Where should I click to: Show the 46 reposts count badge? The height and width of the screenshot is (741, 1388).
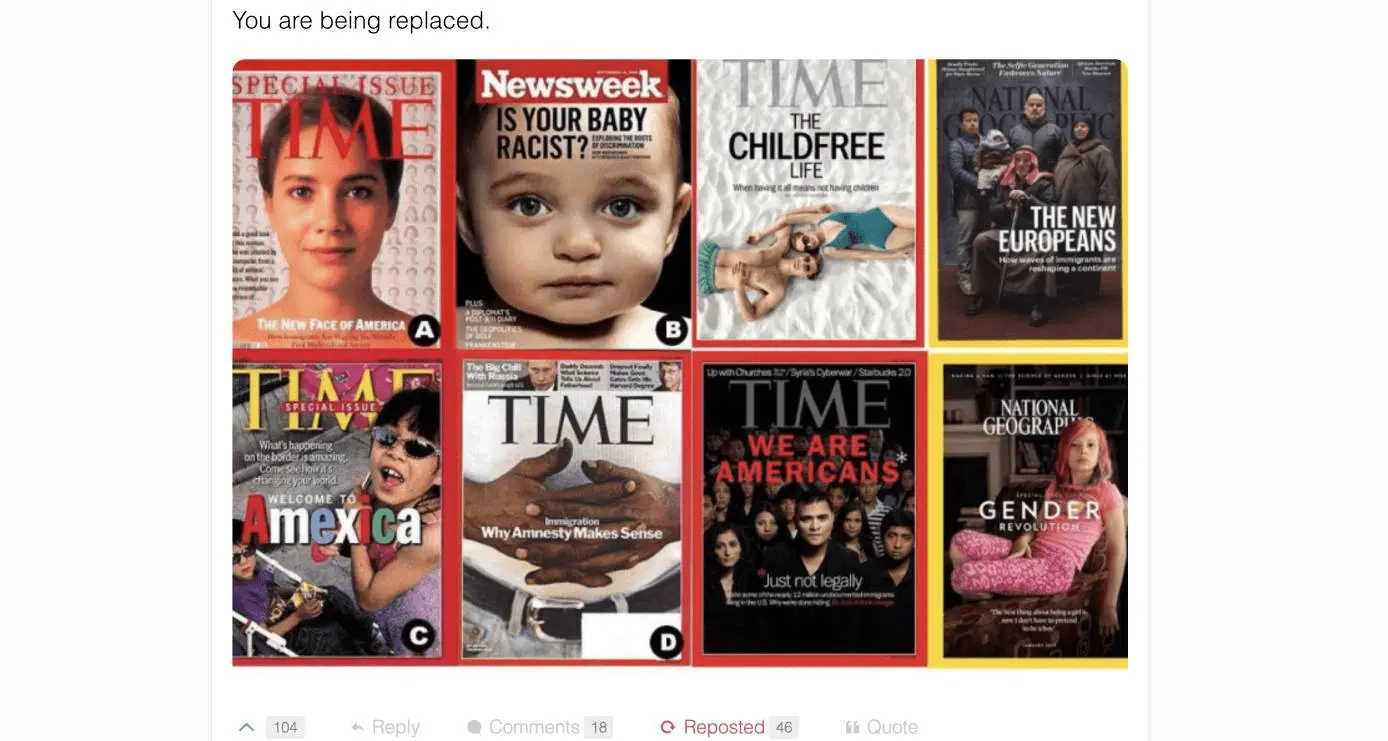tap(784, 728)
